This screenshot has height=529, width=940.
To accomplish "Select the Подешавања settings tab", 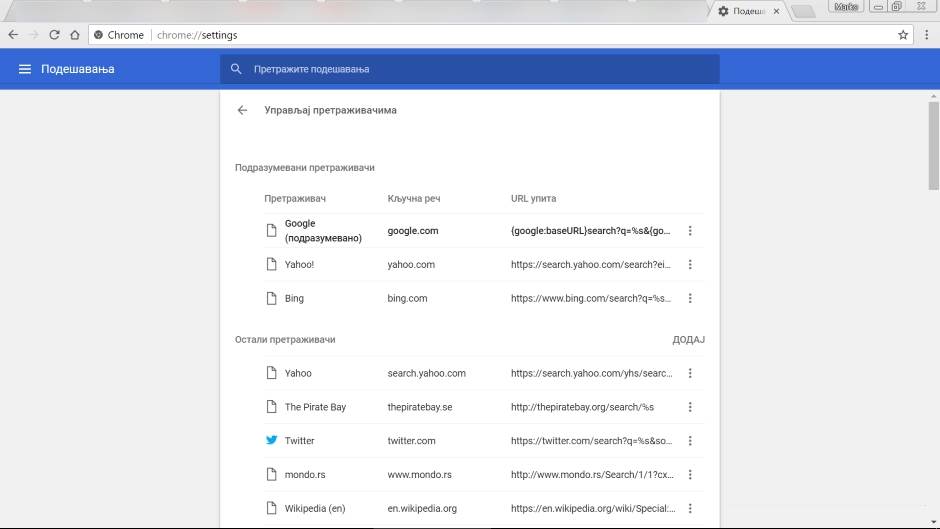I will coord(746,11).
